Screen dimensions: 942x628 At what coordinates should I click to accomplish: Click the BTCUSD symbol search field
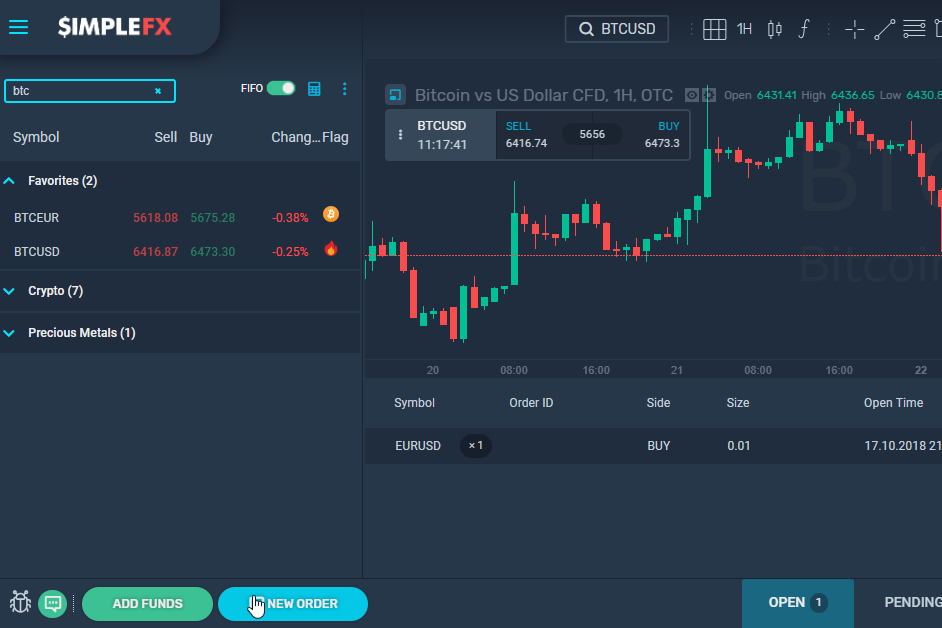point(618,29)
